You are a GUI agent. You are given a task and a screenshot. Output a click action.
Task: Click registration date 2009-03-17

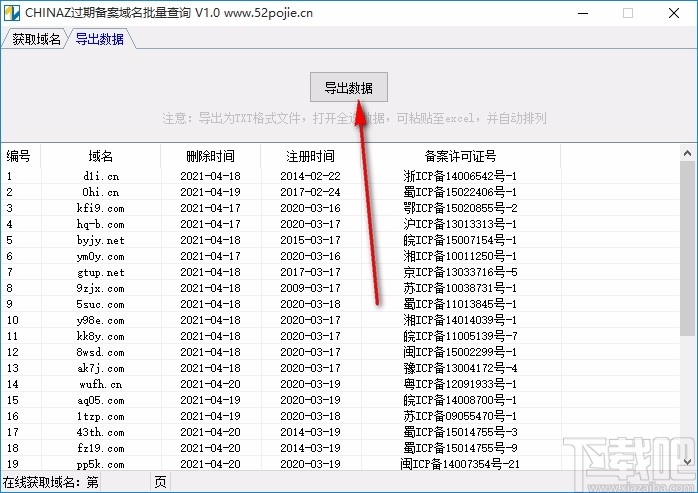(310, 289)
